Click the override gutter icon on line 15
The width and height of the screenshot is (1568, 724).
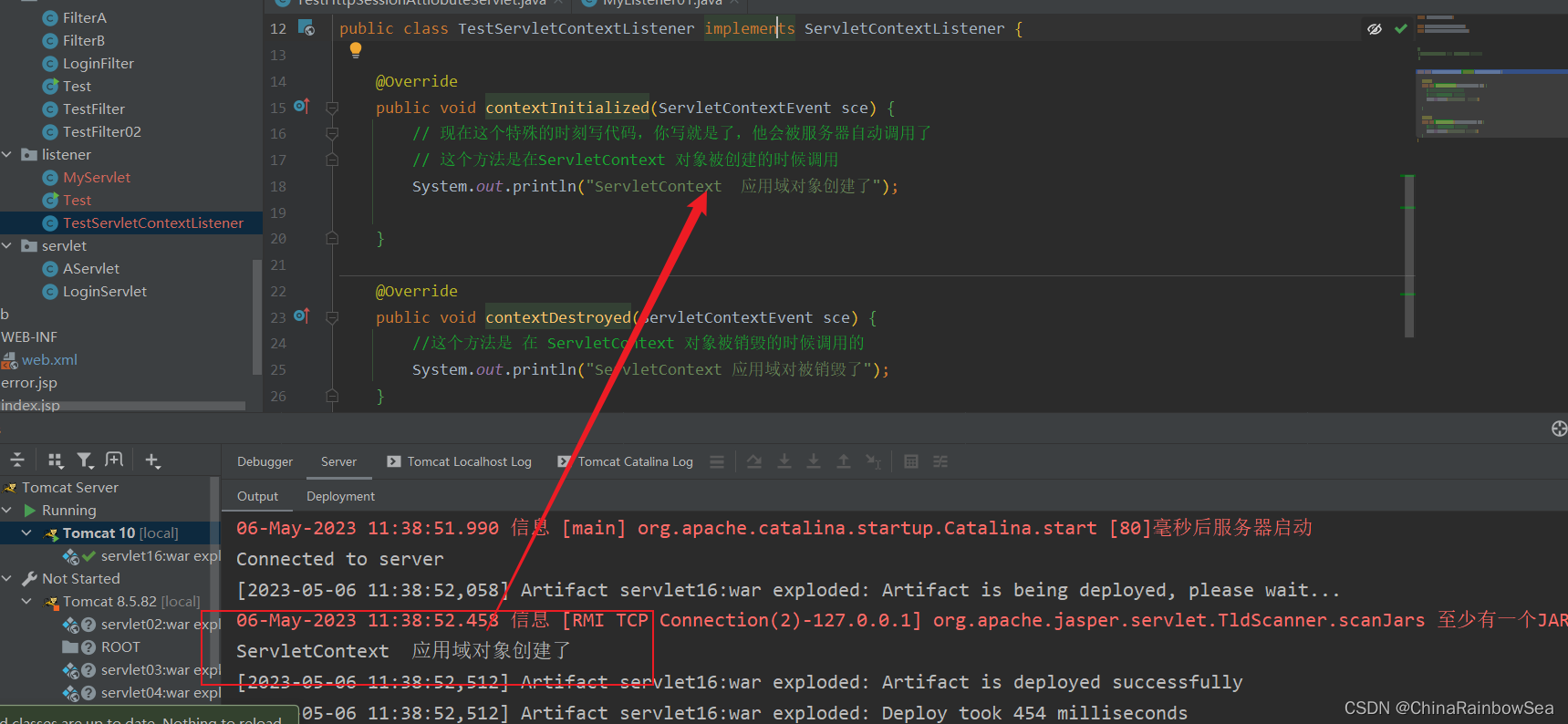coord(302,107)
